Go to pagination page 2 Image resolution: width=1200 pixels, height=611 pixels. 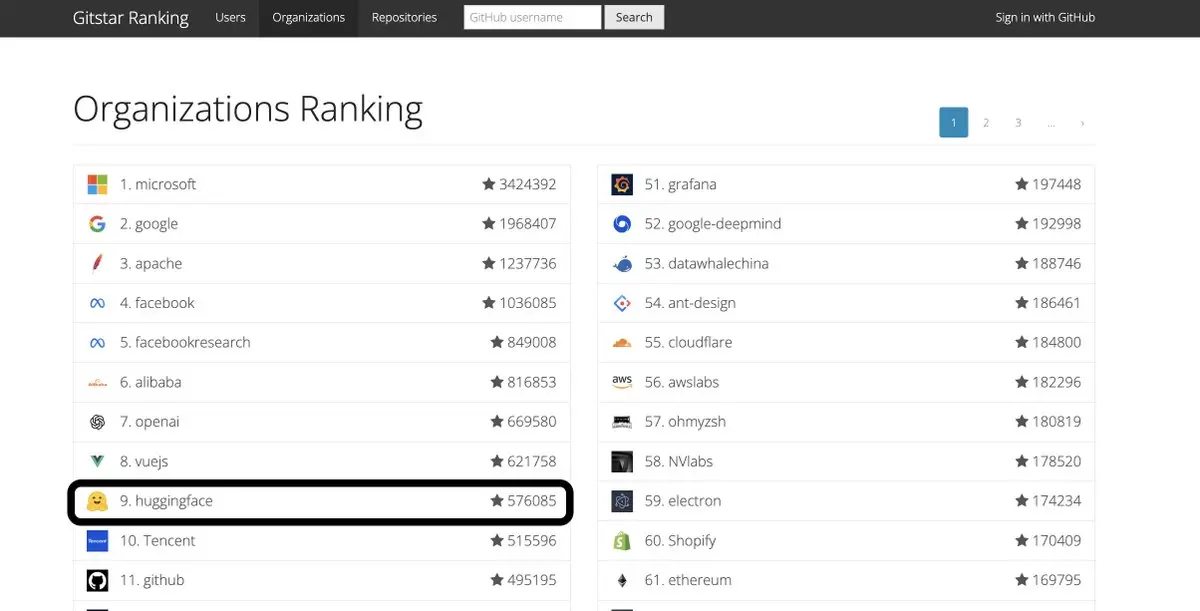pyautogui.click(x=986, y=123)
